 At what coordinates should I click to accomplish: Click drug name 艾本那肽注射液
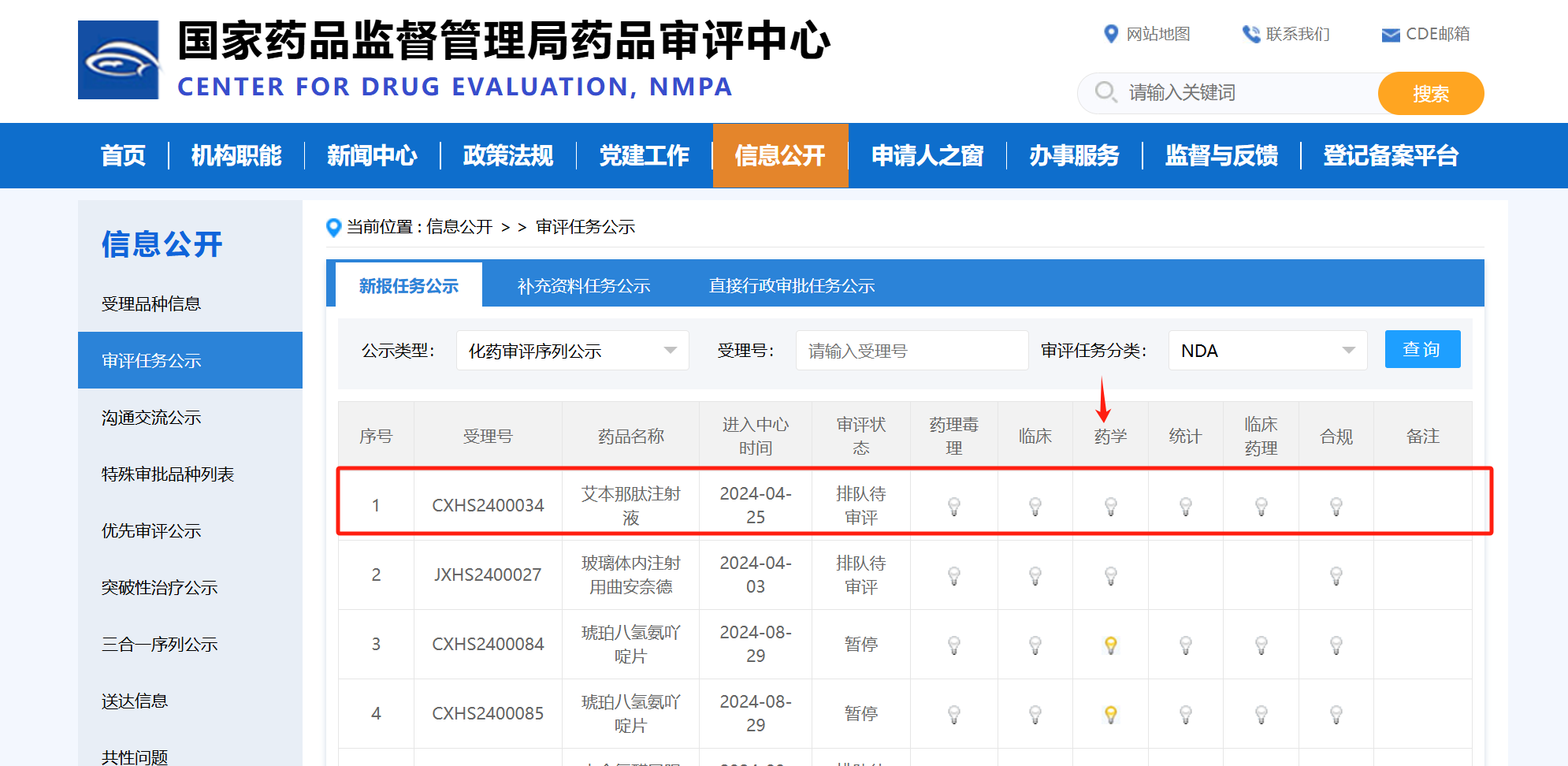[x=630, y=505]
